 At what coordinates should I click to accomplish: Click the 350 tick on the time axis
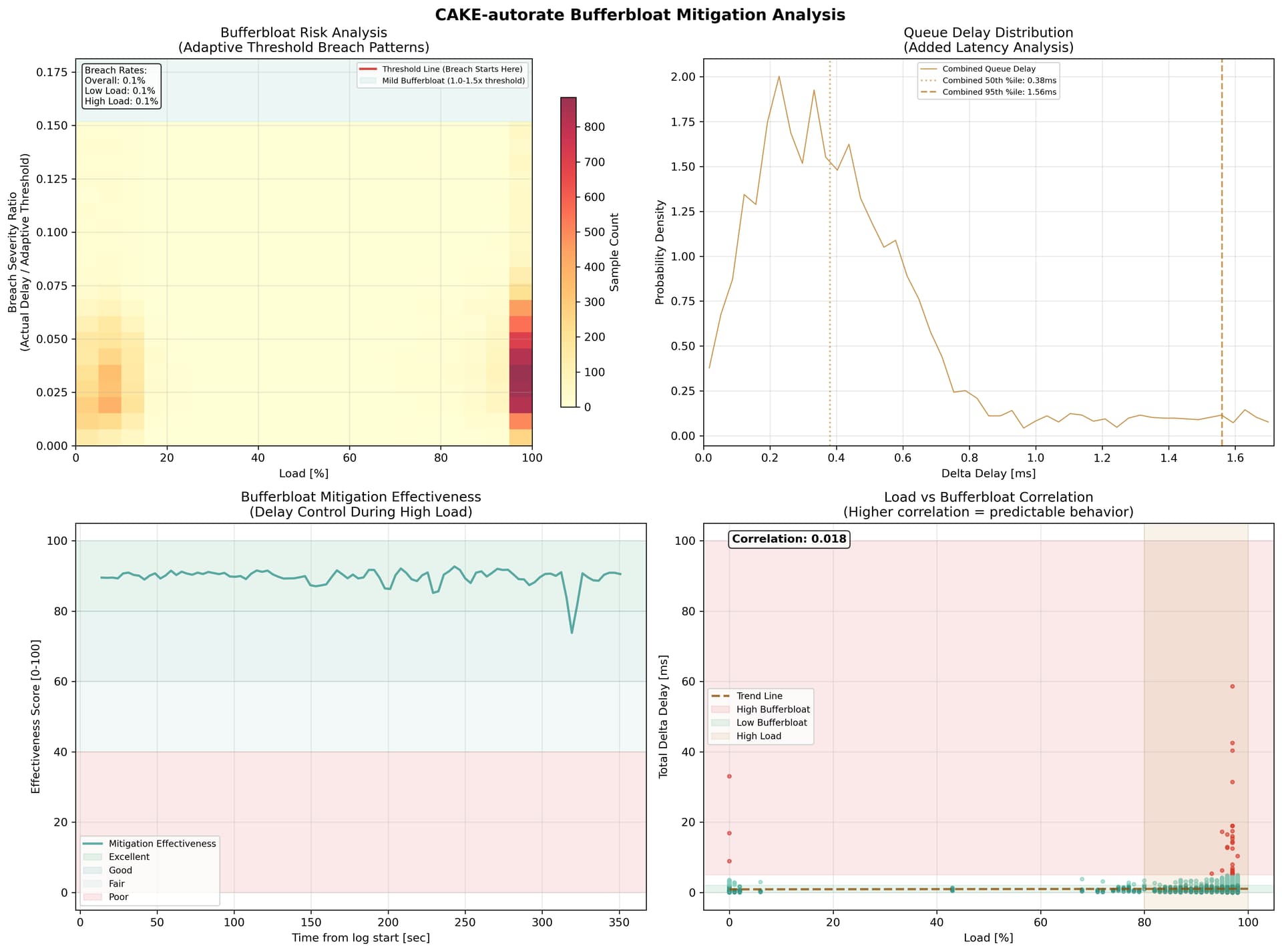tap(620, 922)
